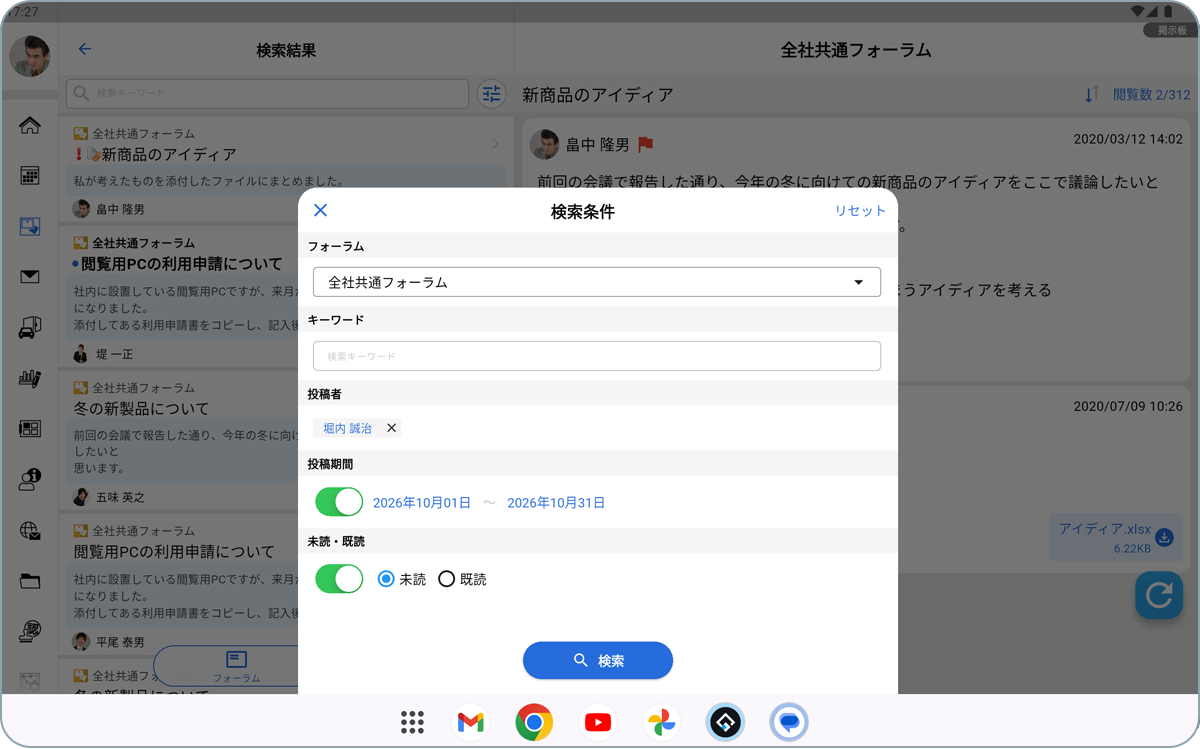Image resolution: width=1200 pixels, height=749 pixels.
Task: Remove the 堀内 誠治 poster chip
Action: click(392, 428)
